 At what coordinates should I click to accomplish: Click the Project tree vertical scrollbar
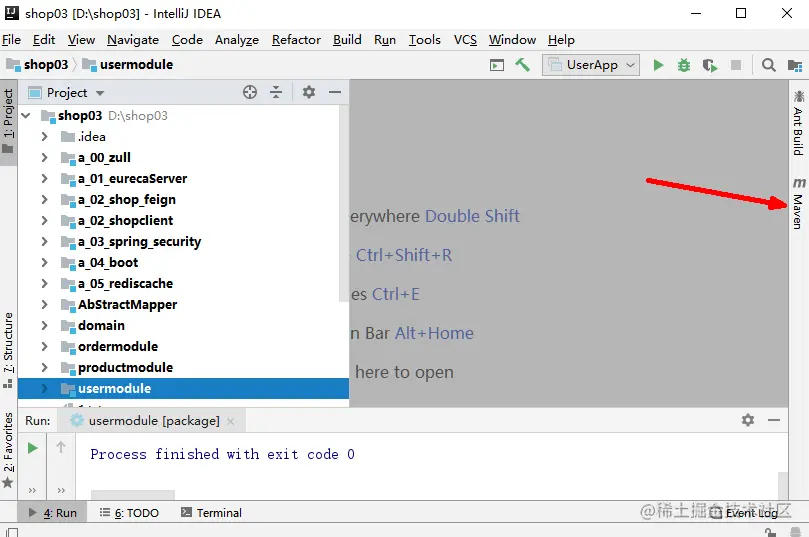coord(344,203)
